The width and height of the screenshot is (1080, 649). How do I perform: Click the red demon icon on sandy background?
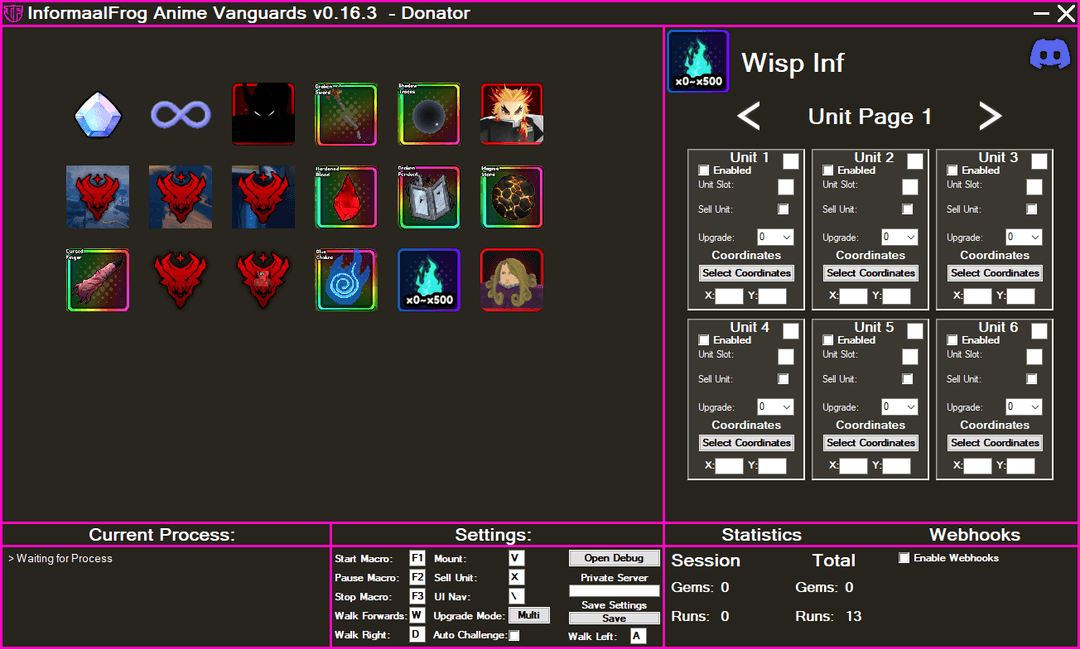tap(180, 197)
